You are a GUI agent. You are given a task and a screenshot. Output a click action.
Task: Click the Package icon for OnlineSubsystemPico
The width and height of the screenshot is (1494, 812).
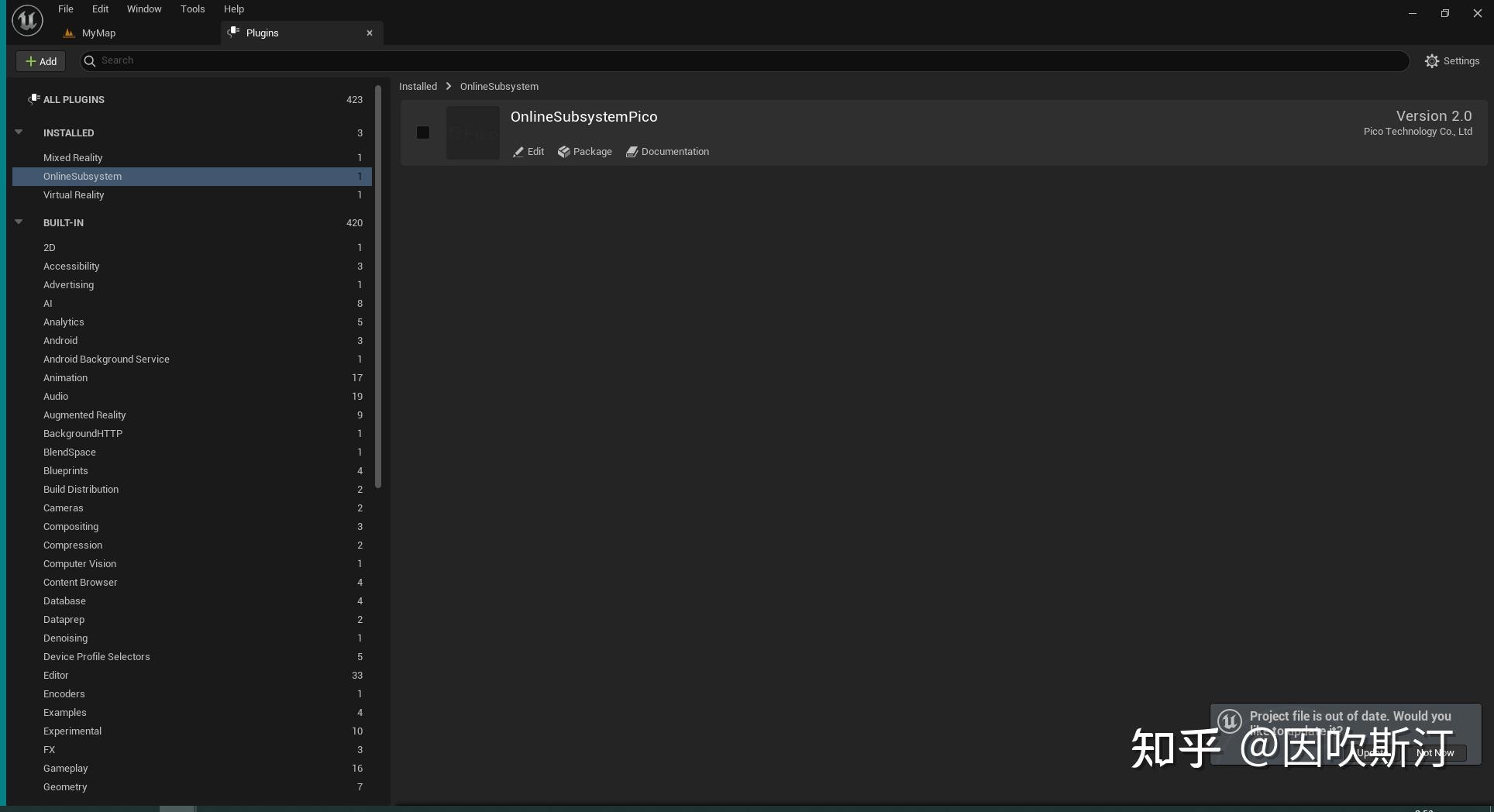(x=564, y=152)
